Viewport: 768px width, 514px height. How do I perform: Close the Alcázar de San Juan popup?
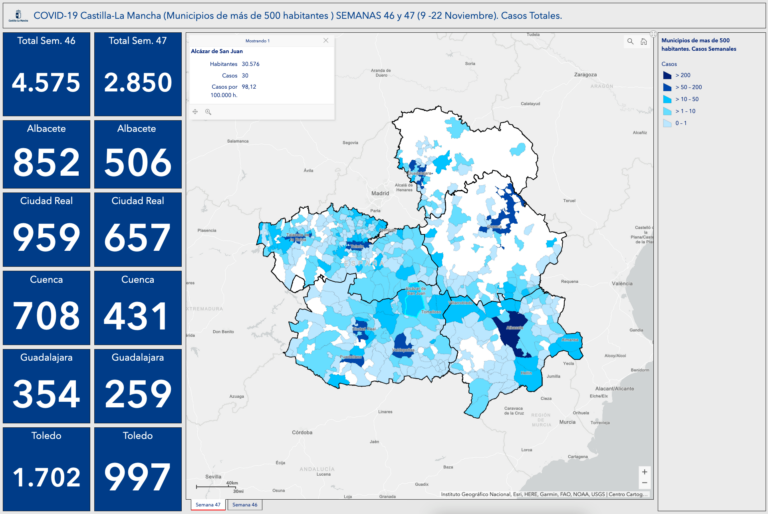coord(325,40)
